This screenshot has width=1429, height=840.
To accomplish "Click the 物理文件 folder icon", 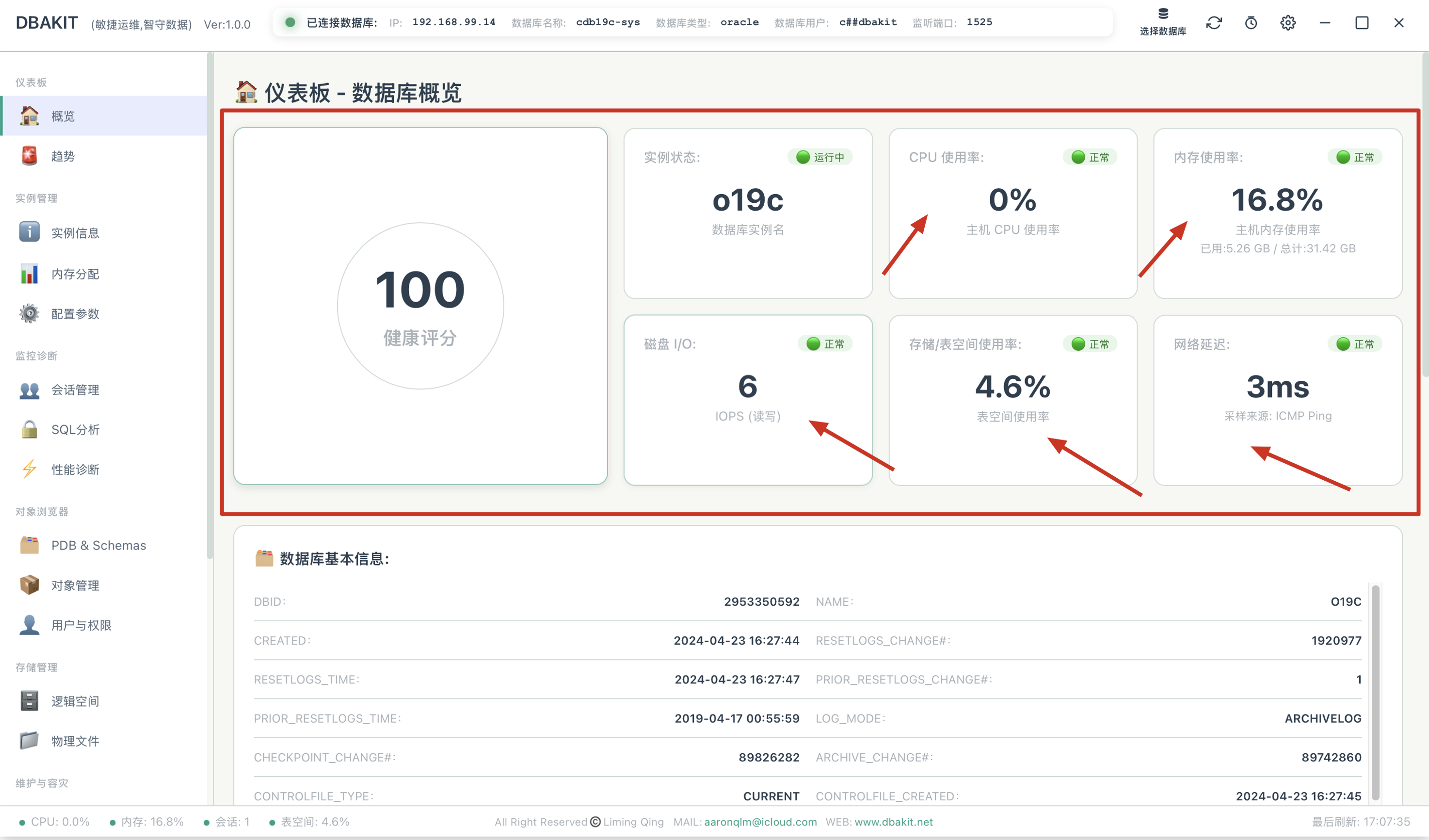I will tap(30, 741).
